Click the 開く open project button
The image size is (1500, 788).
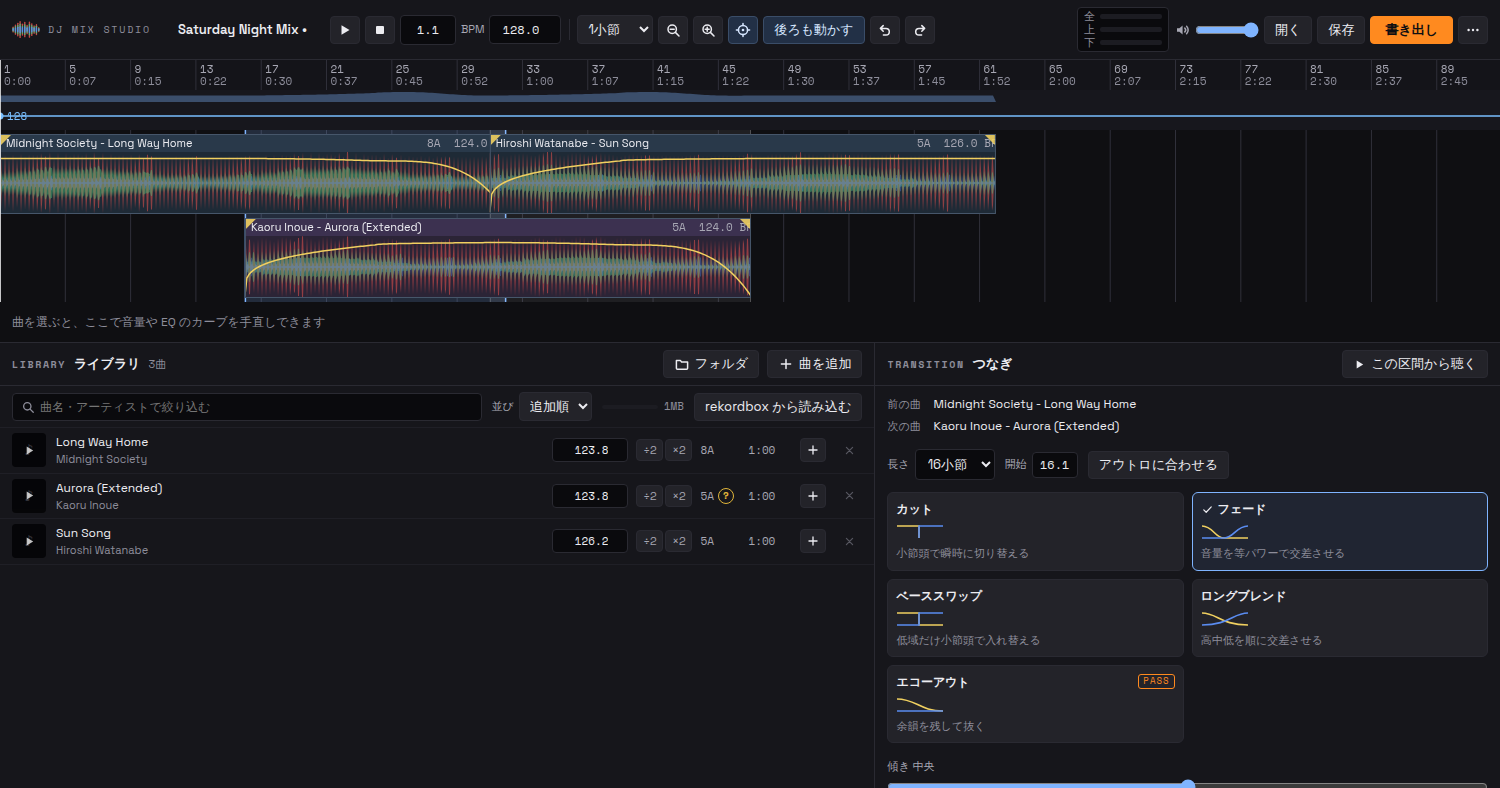pos(1288,30)
